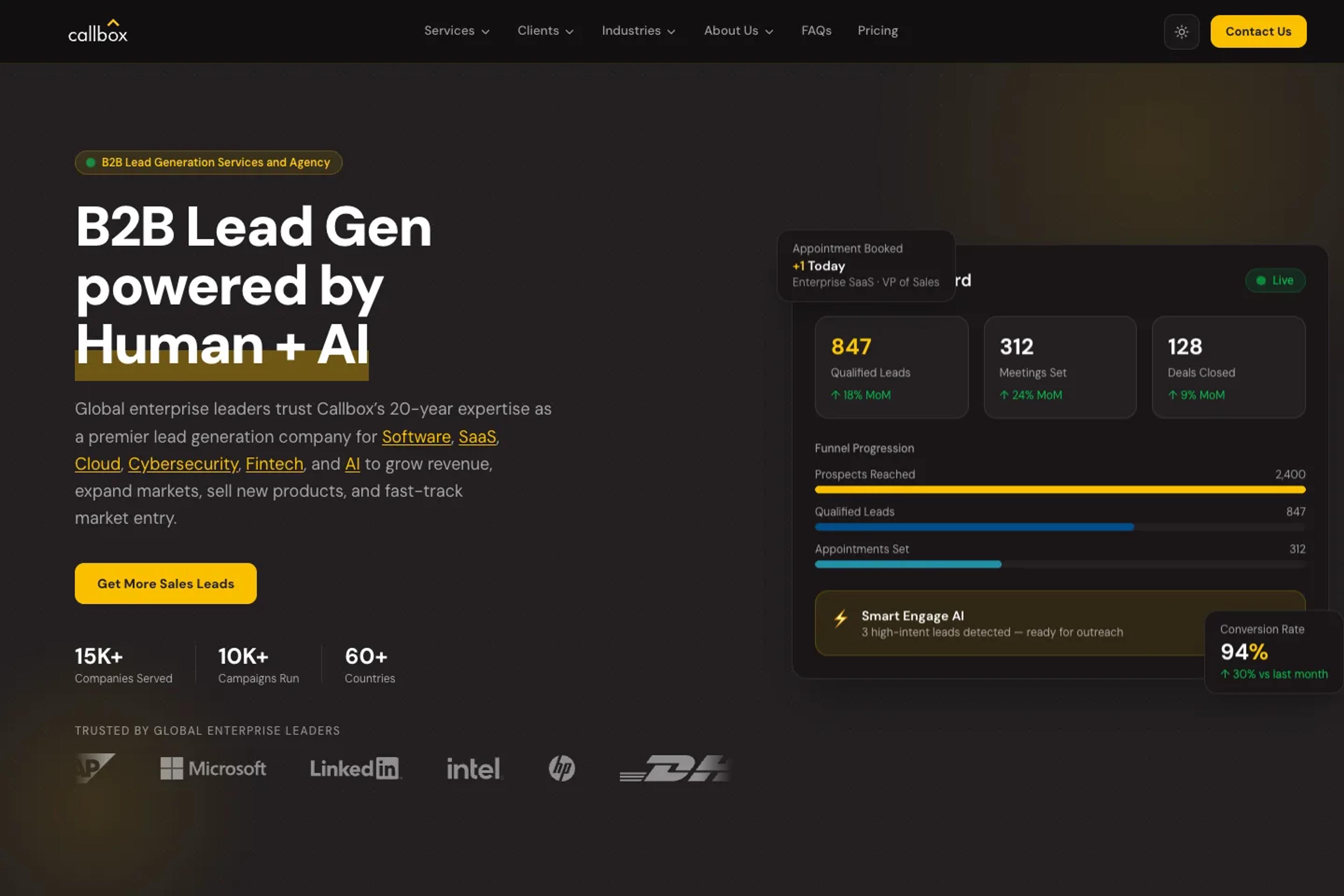Click the green Live status indicator
Screen dimensions: 1344x896
pos(1275,281)
